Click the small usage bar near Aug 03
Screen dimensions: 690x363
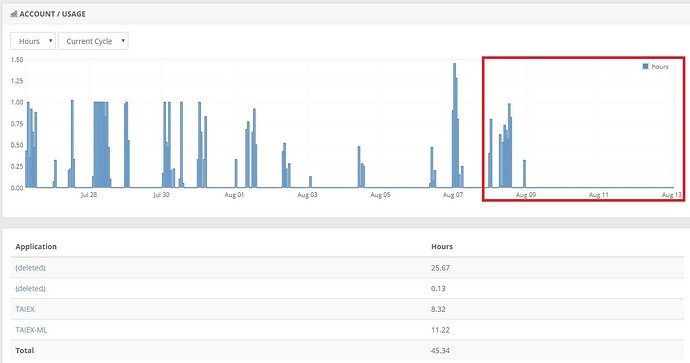(310, 182)
